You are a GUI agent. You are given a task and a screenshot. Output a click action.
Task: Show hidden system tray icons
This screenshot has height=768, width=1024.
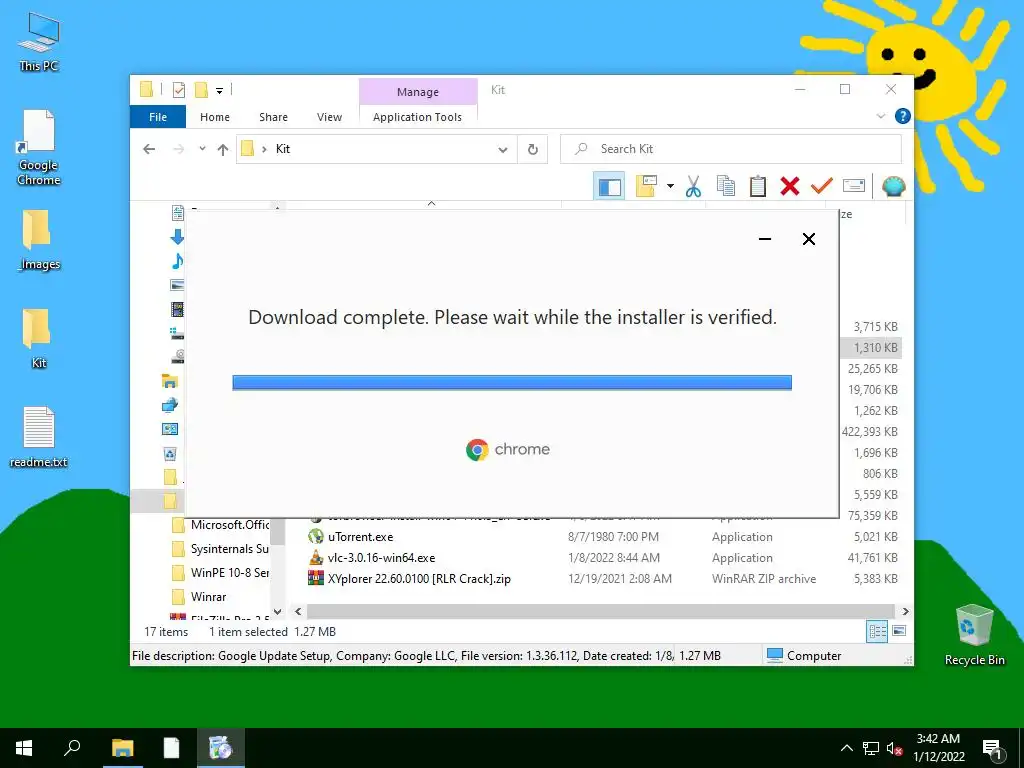[x=846, y=748]
